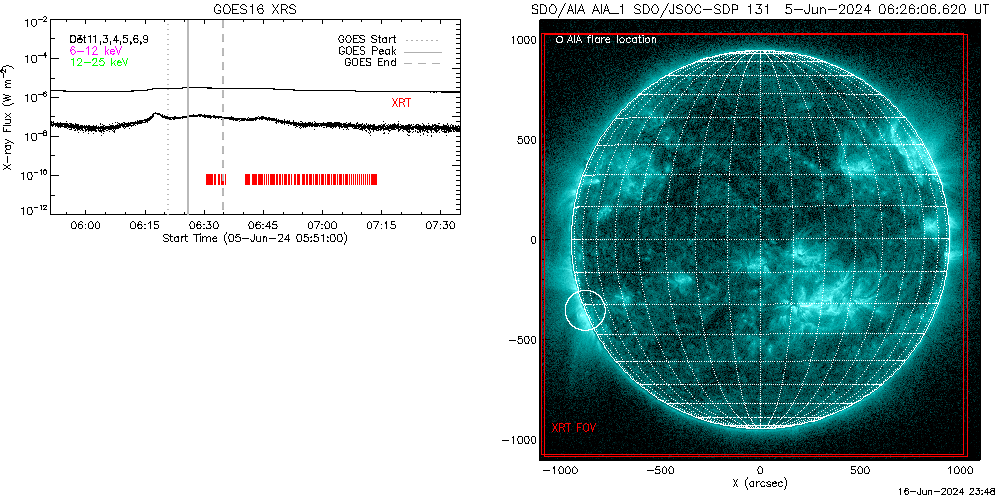Click the small circle symbol beside 'AIA flare location'
Image resolution: width=1000 pixels, height=500 pixels.
click(x=559, y=40)
